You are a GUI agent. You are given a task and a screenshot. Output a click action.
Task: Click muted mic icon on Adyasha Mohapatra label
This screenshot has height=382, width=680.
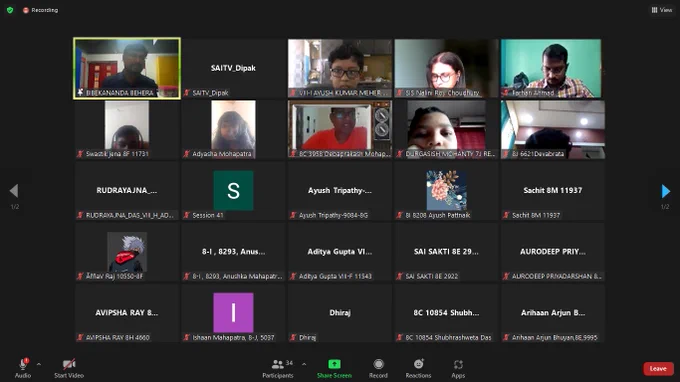186,153
